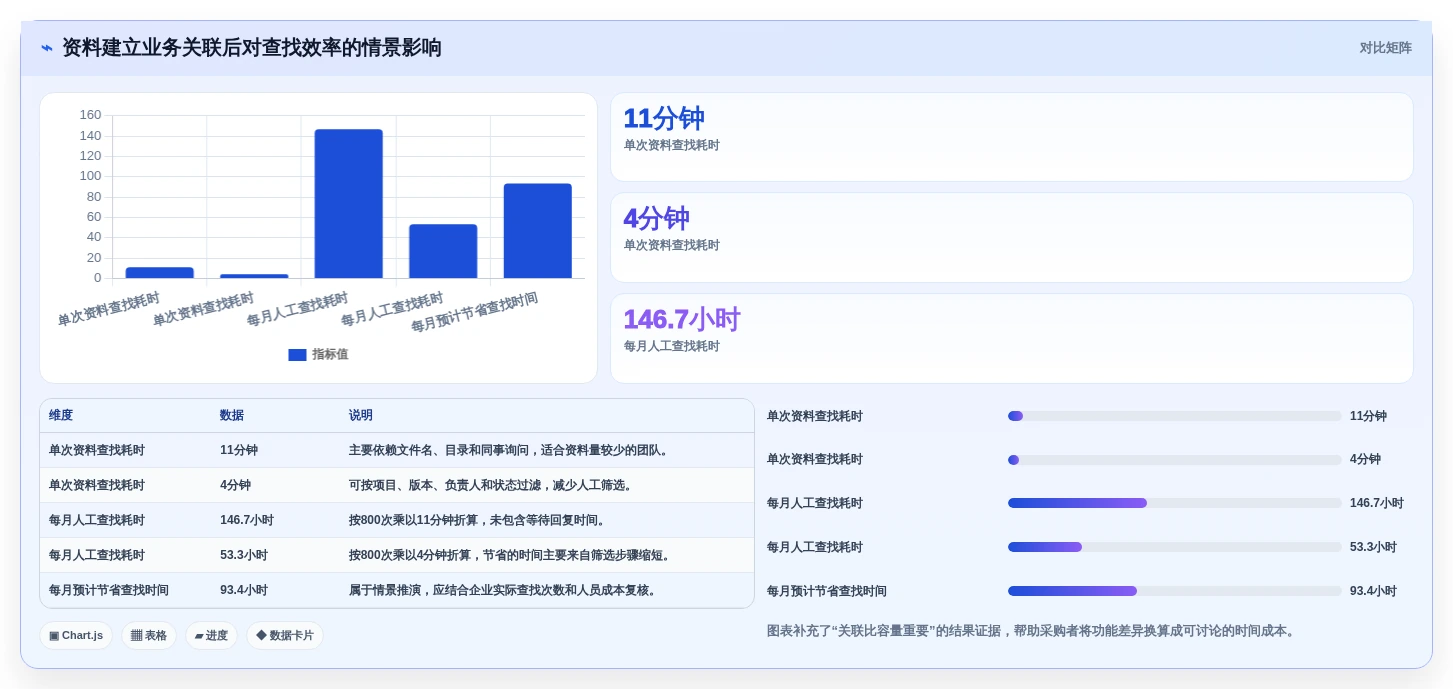Click the 指标值 legend label

click(330, 355)
